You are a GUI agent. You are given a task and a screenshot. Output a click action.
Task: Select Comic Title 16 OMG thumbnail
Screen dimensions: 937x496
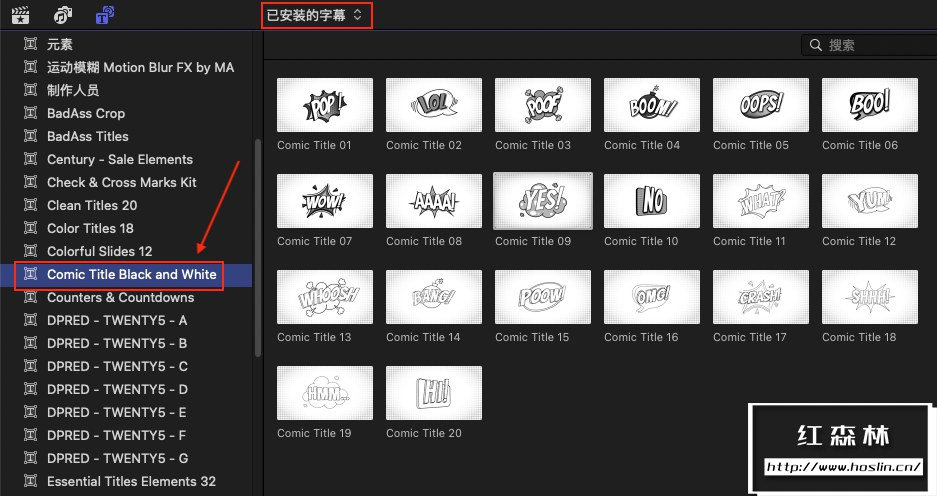(x=652, y=297)
